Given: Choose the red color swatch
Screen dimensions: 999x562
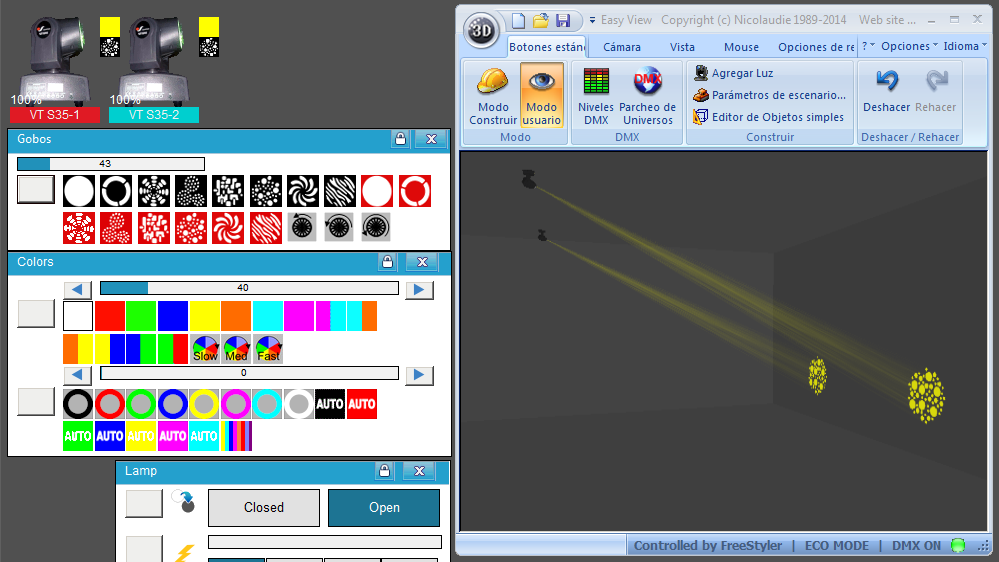Looking at the screenshot, I should point(110,316).
